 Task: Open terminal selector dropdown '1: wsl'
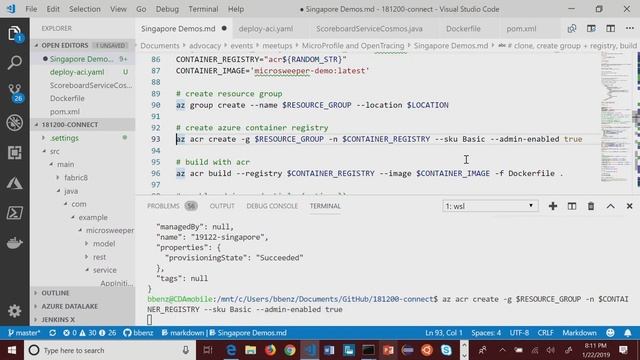coord(490,206)
